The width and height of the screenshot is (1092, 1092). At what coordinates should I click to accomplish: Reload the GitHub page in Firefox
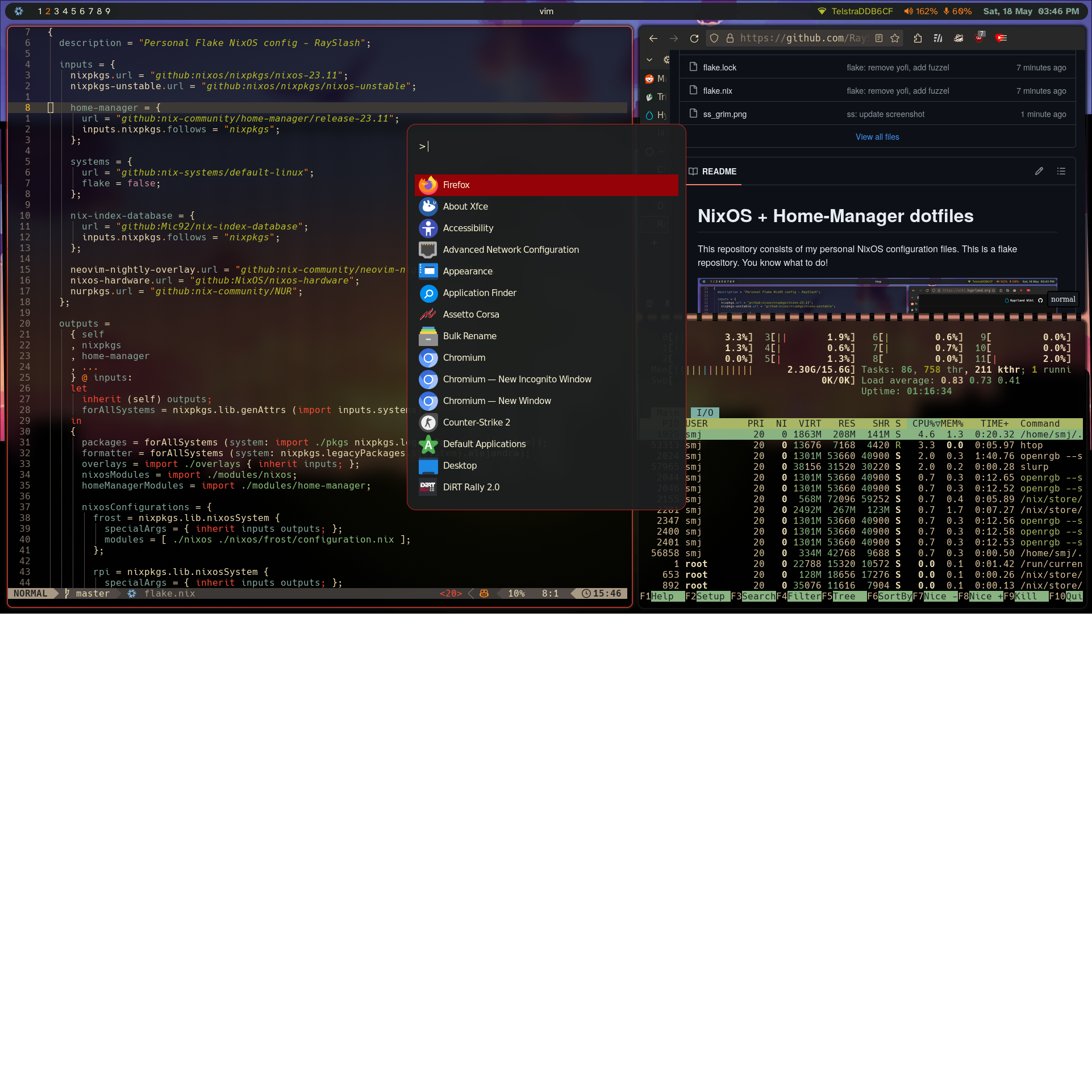click(694, 38)
